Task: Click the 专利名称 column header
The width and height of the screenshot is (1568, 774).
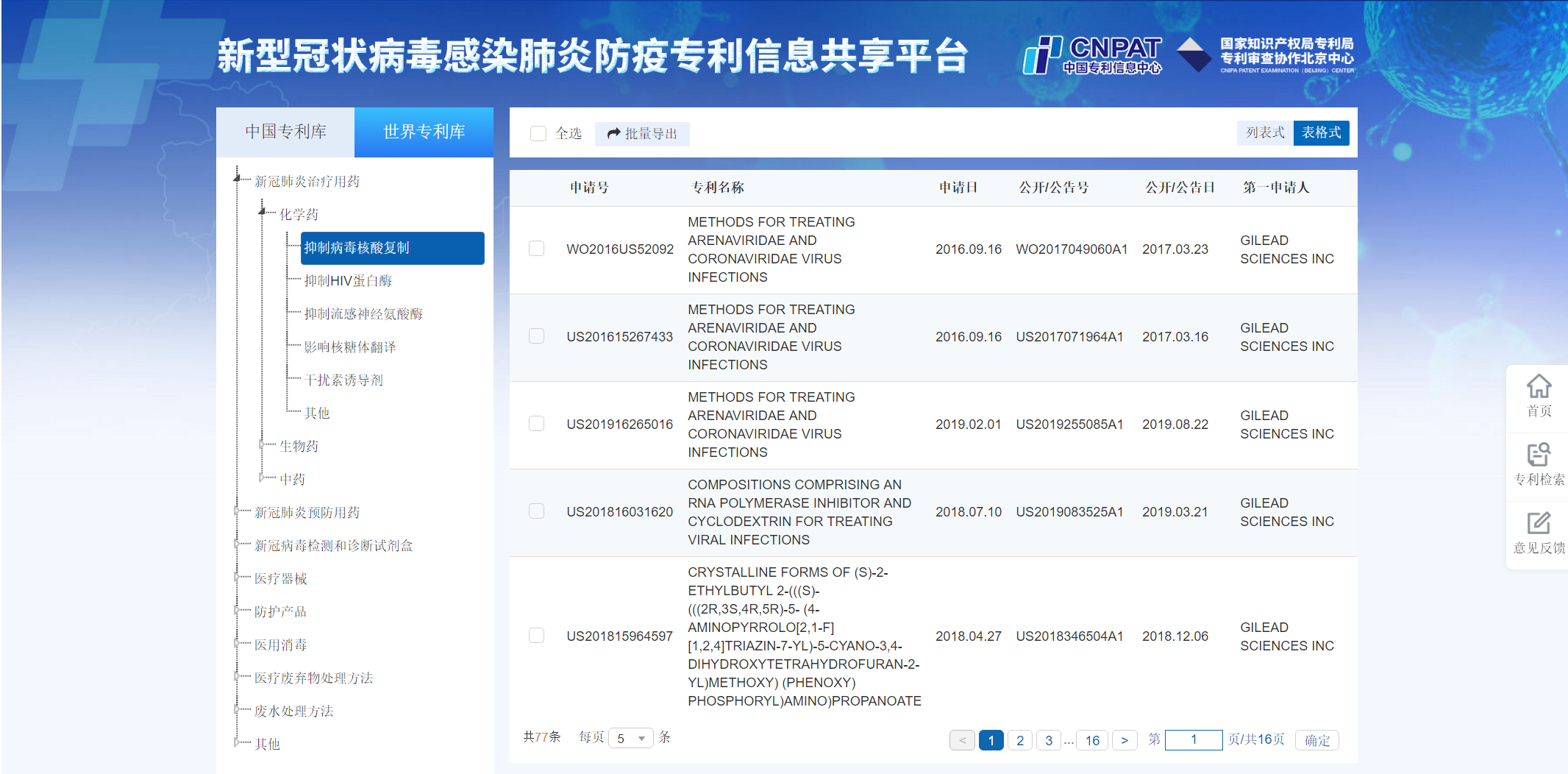Action: pyautogui.click(x=718, y=188)
